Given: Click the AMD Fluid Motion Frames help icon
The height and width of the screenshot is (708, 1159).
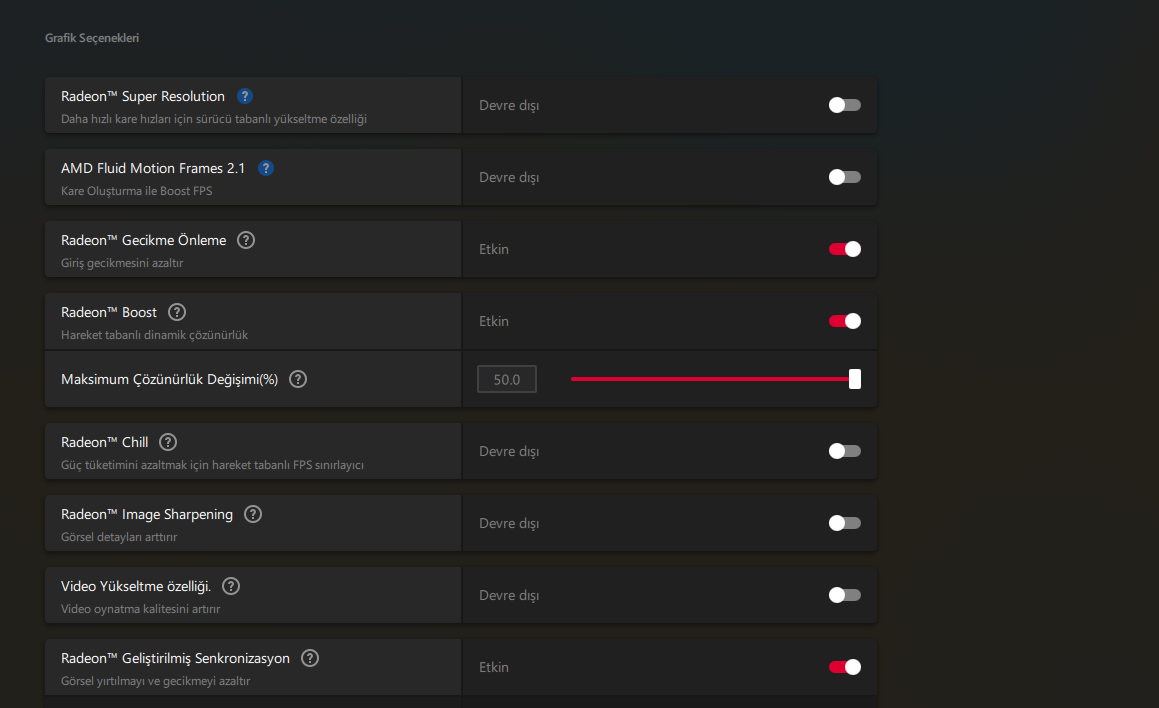Looking at the screenshot, I should [266, 168].
